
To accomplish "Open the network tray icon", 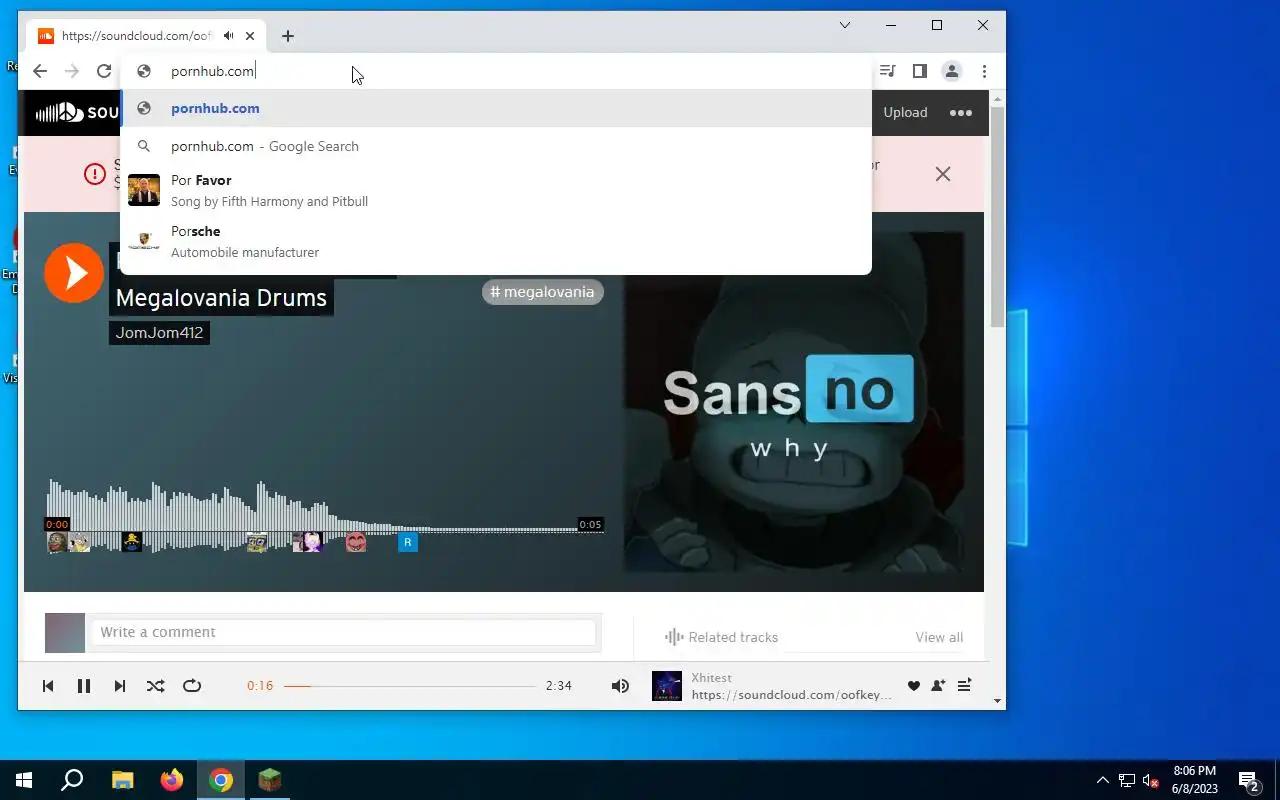I will pos(1127,780).
